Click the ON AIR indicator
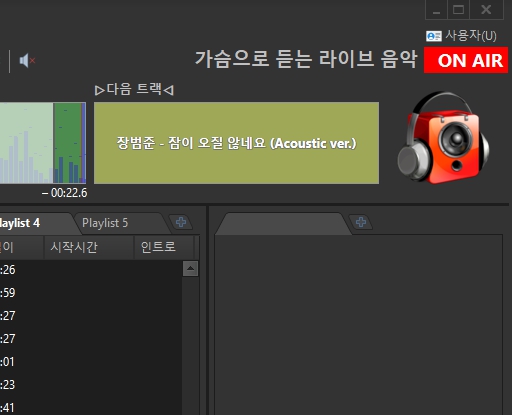The height and width of the screenshot is (415, 512). (x=466, y=60)
